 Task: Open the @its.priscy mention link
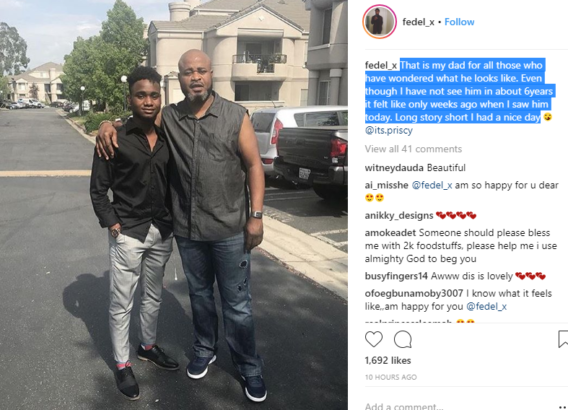[389, 130]
